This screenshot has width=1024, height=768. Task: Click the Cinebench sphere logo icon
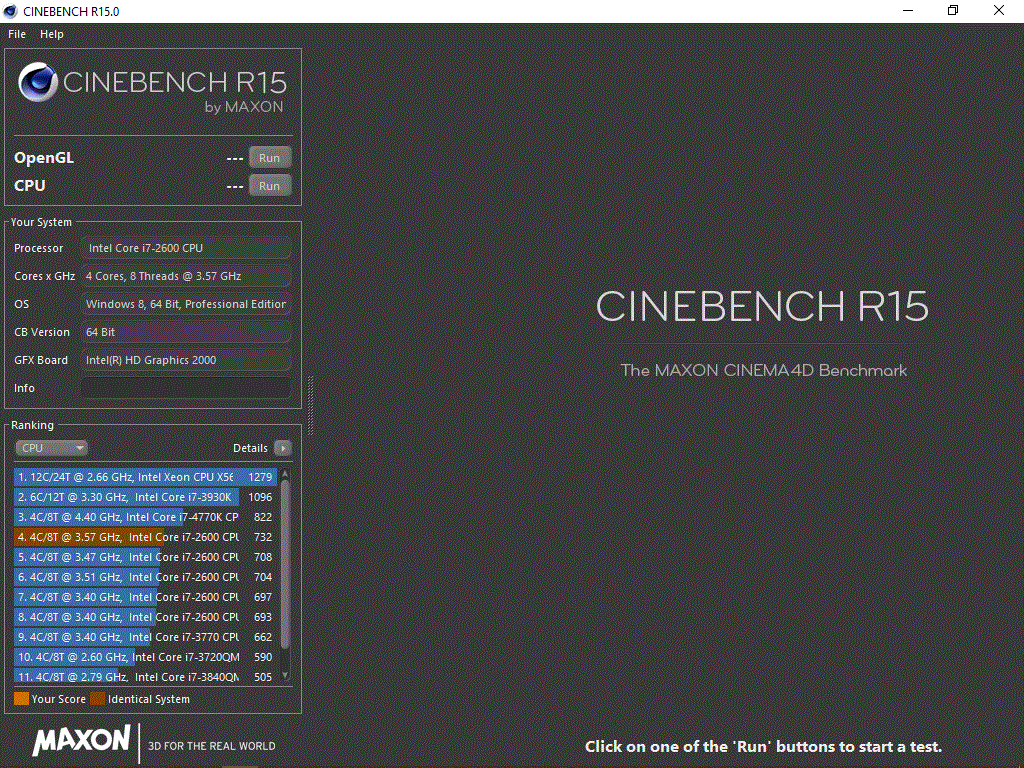click(38, 82)
